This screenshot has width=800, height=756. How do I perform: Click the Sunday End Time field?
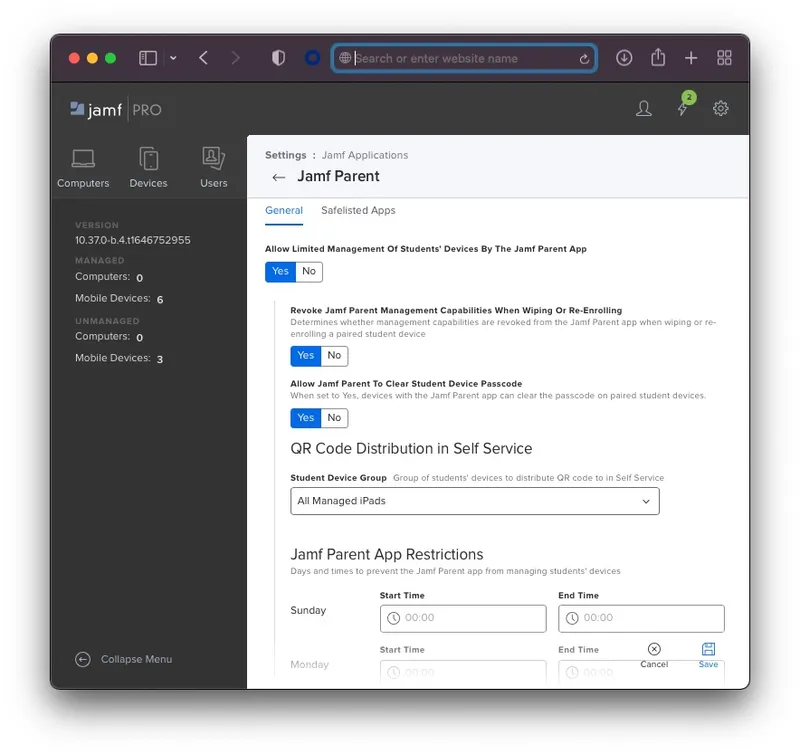[x=641, y=618]
